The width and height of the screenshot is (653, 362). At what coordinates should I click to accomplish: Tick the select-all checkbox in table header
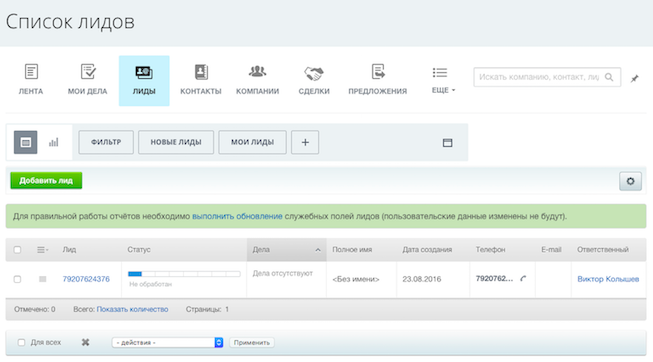[17, 250]
